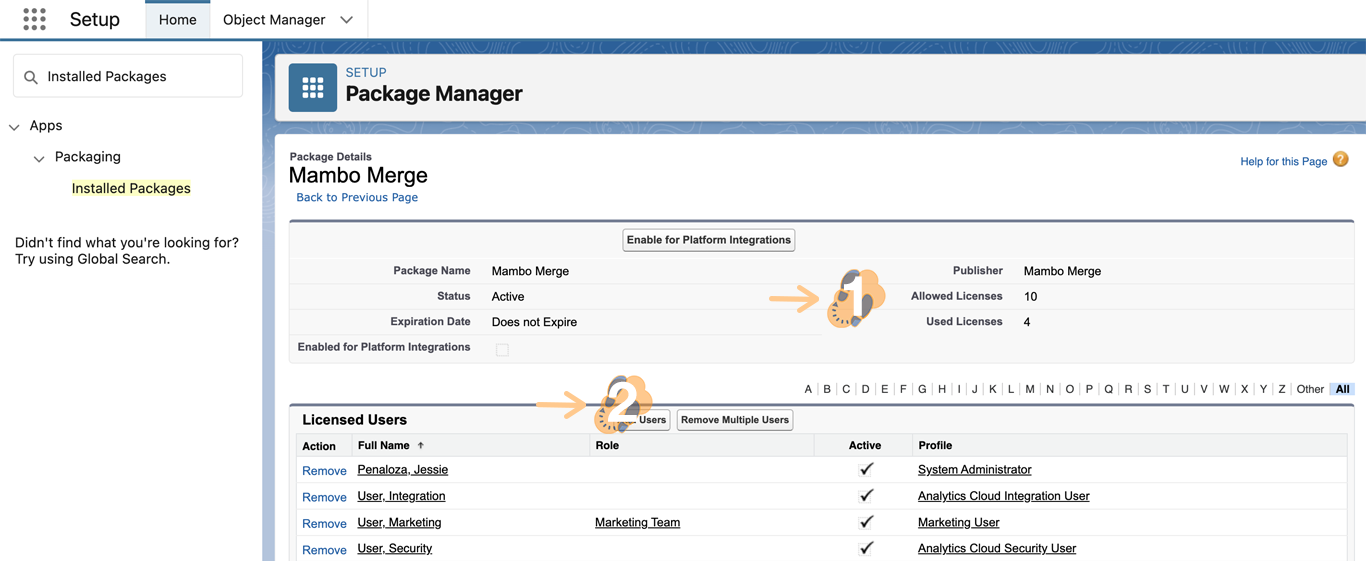Filter licensed users by letter M
Screen dimensions: 1366x561
[x=1029, y=389]
